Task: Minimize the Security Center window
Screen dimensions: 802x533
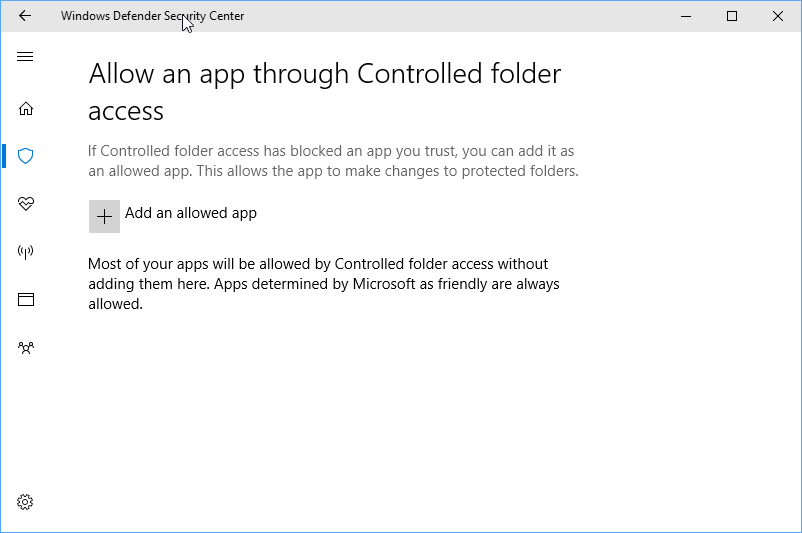Action: 686,16
